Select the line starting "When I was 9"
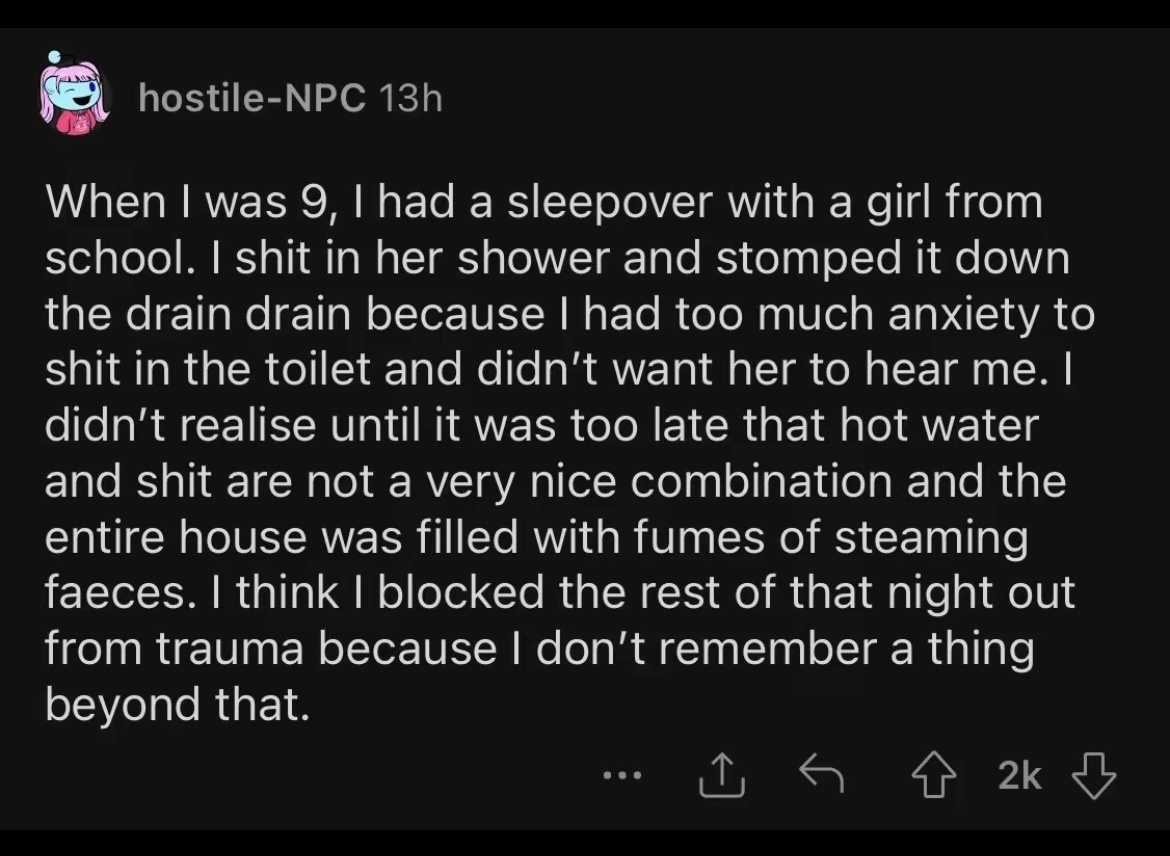1170x856 pixels. pos(544,203)
